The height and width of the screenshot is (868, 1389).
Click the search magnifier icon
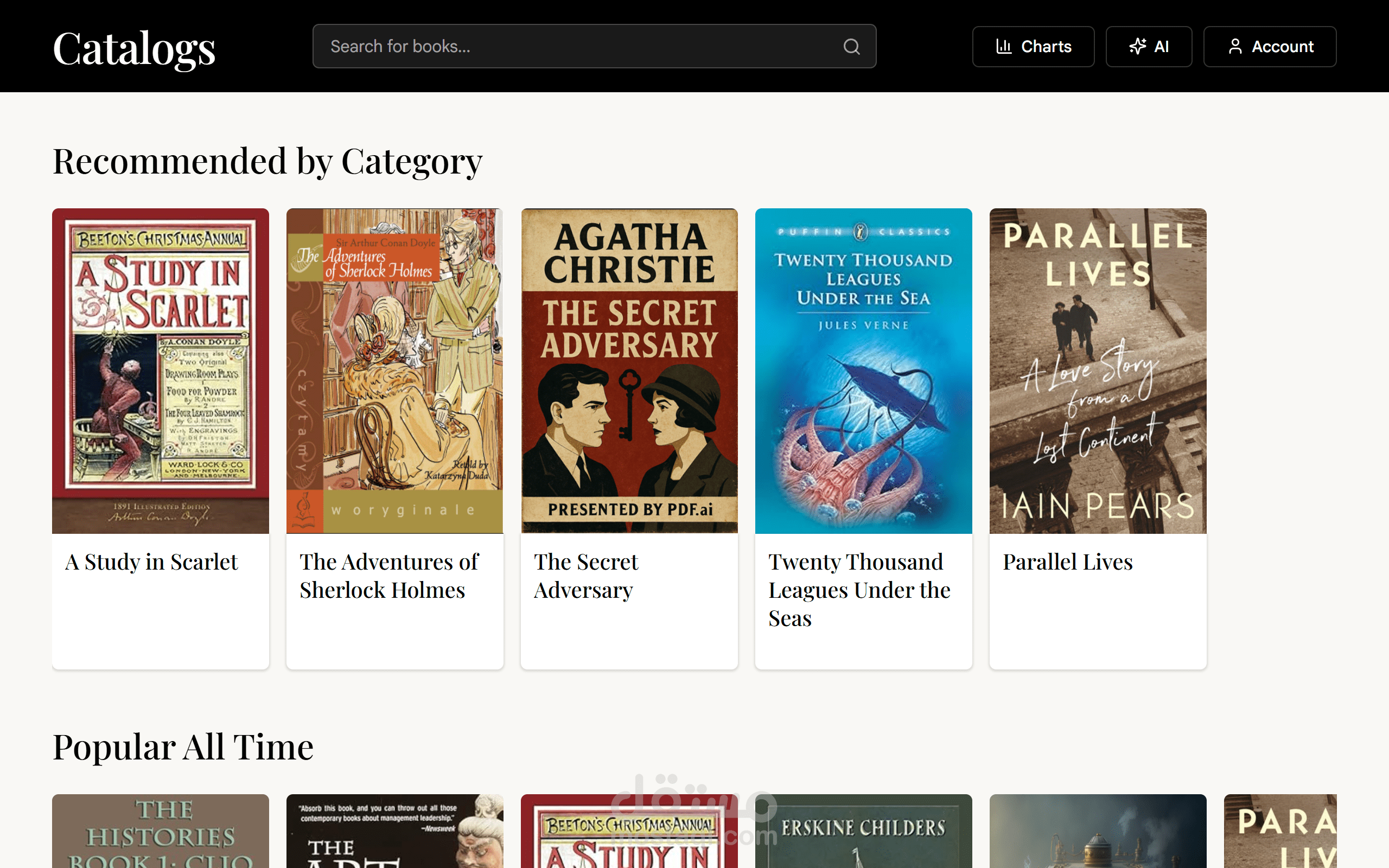[x=851, y=47]
